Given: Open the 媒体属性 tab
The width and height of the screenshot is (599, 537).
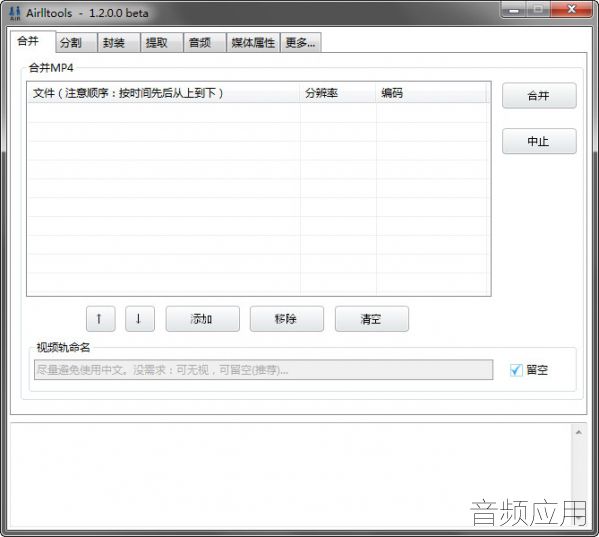Looking at the screenshot, I should (x=253, y=42).
